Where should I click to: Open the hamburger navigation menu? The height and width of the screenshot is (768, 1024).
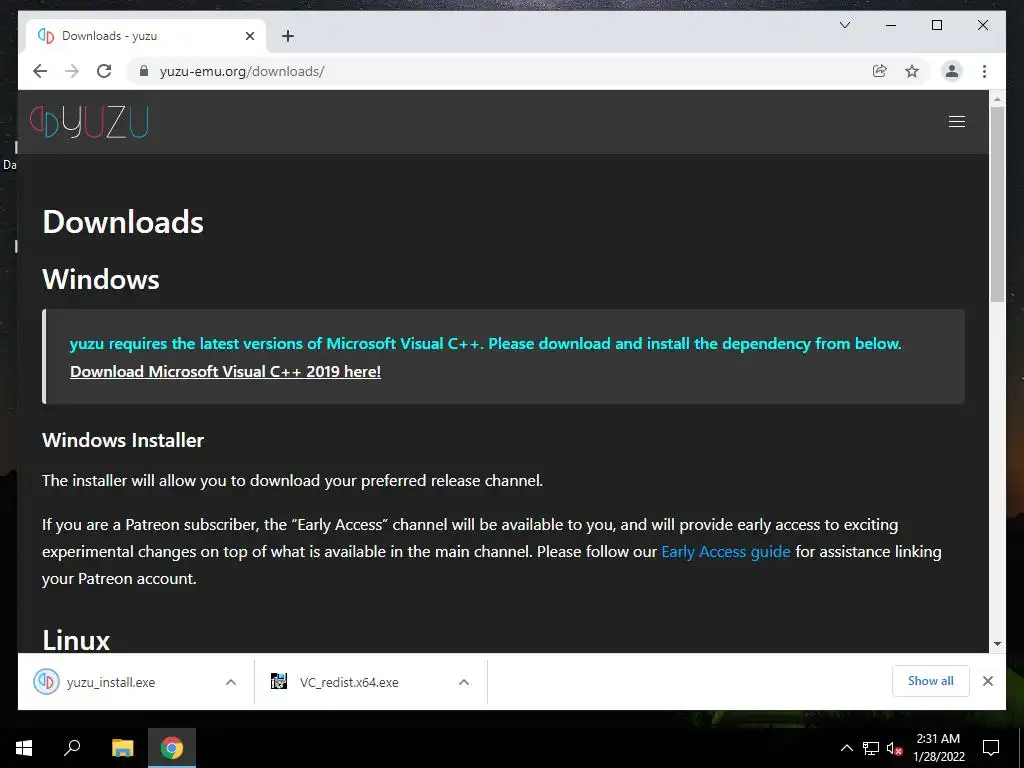pos(957,121)
